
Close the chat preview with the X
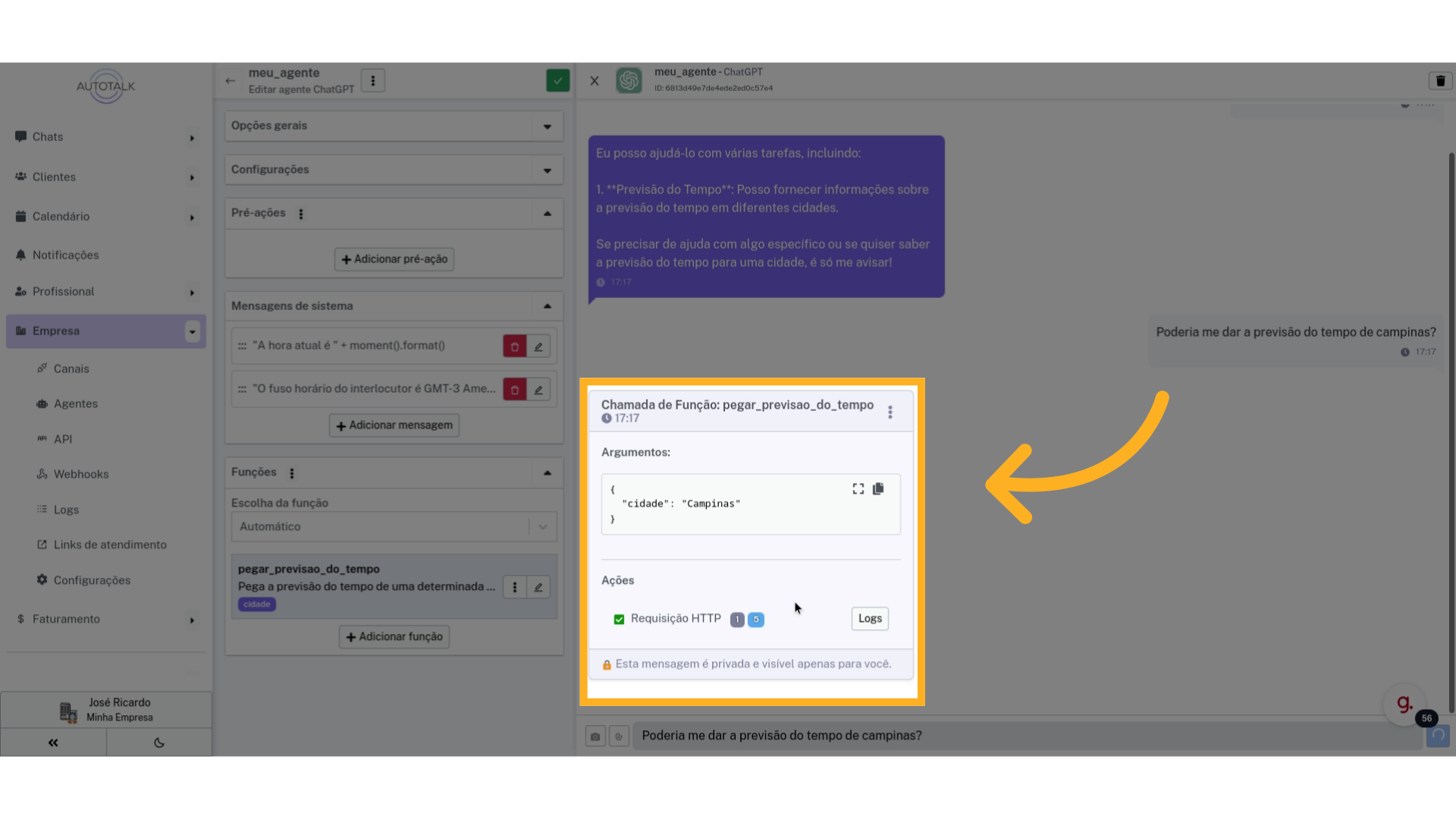click(x=595, y=80)
